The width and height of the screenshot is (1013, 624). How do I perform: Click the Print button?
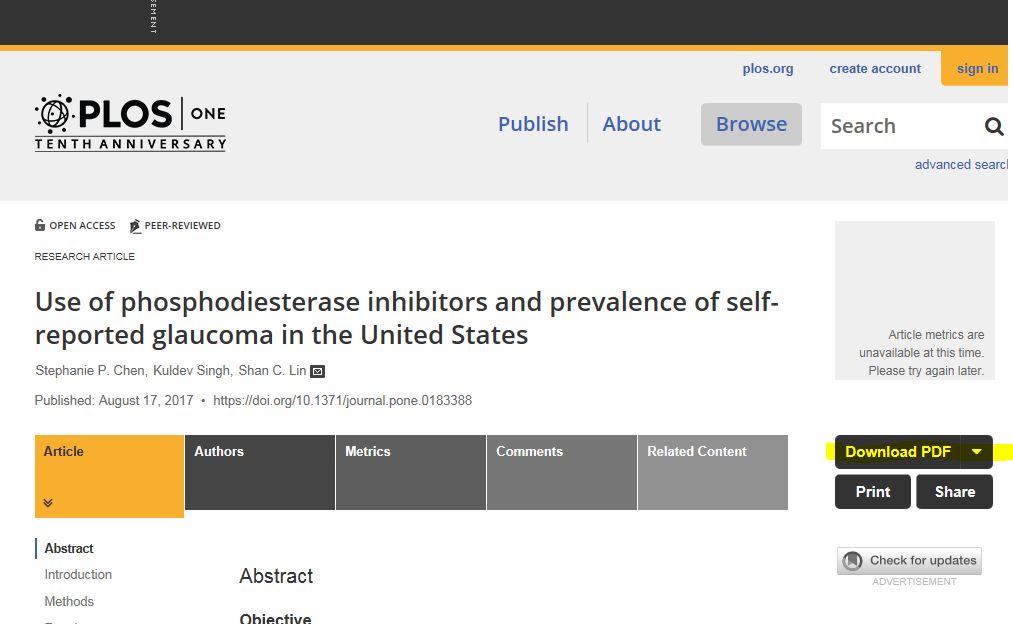[x=873, y=492]
